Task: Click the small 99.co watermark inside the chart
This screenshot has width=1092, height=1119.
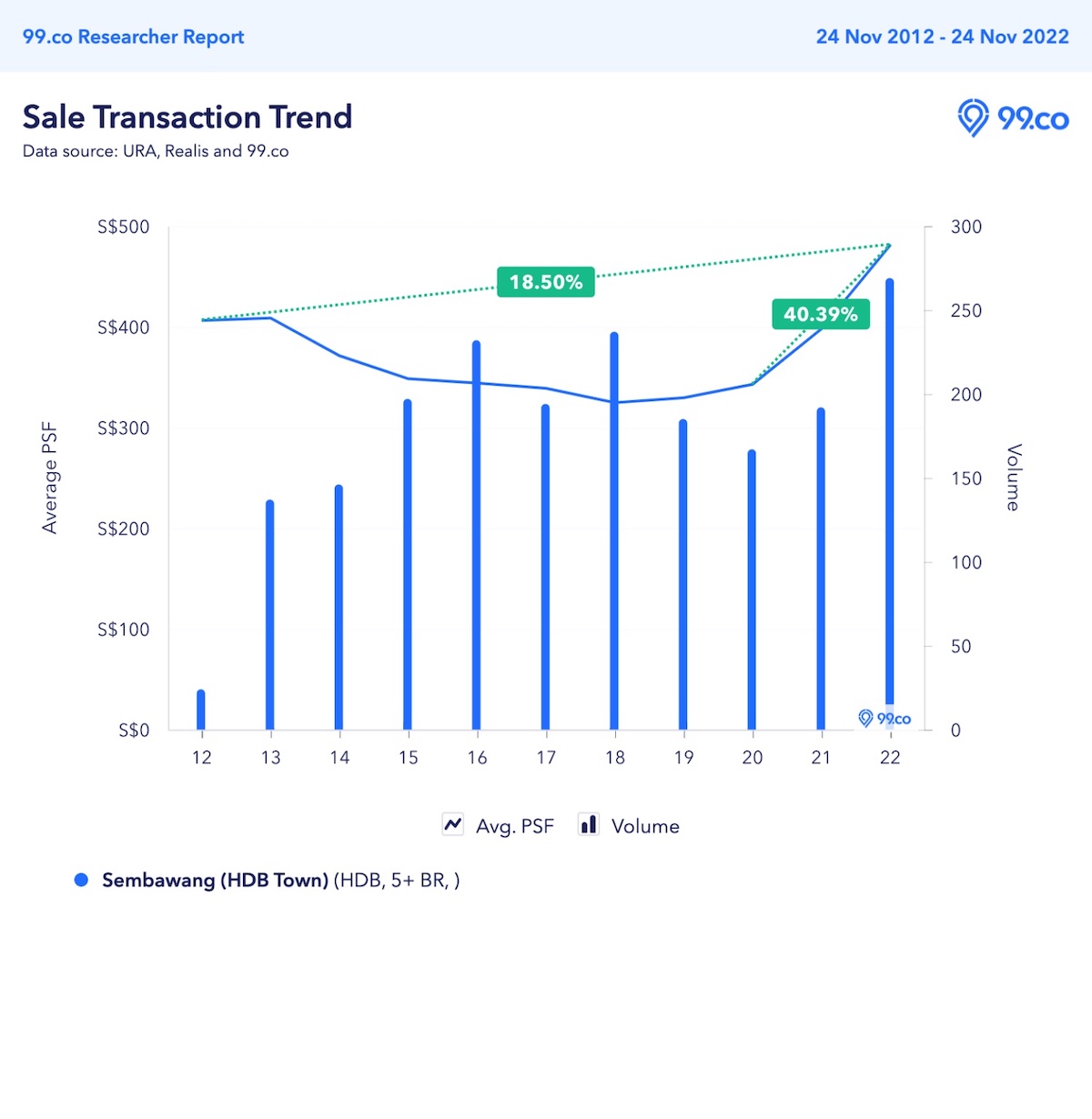Action: [x=885, y=719]
